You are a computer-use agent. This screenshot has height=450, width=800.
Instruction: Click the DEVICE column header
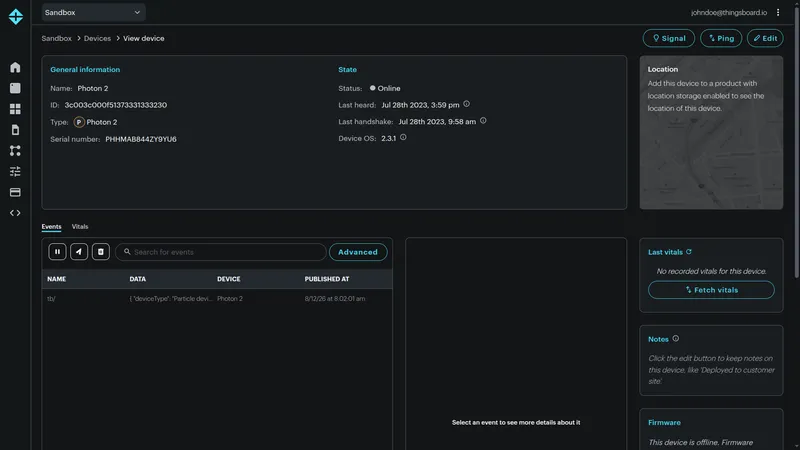click(x=229, y=279)
